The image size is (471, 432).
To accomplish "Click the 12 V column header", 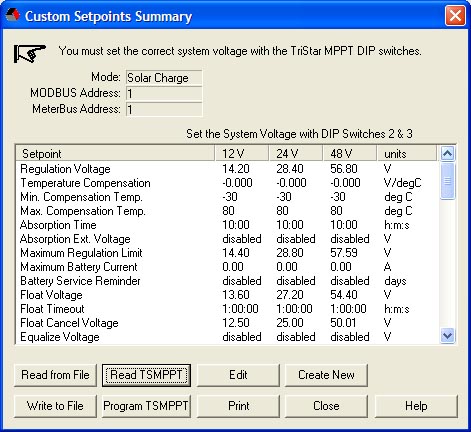I will click(x=242, y=154).
